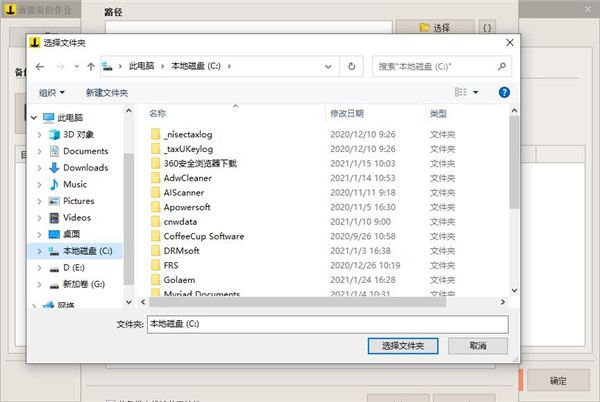Select the CoffeeCup Software folder
This screenshot has width=600, height=402.
(204, 236)
